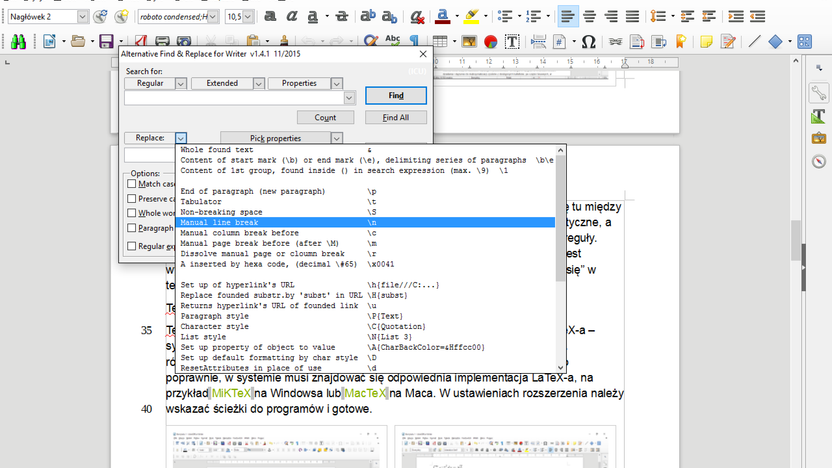Click the Insert Chart pie icon
Screen dimensions: 832x468
coord(491,41)
